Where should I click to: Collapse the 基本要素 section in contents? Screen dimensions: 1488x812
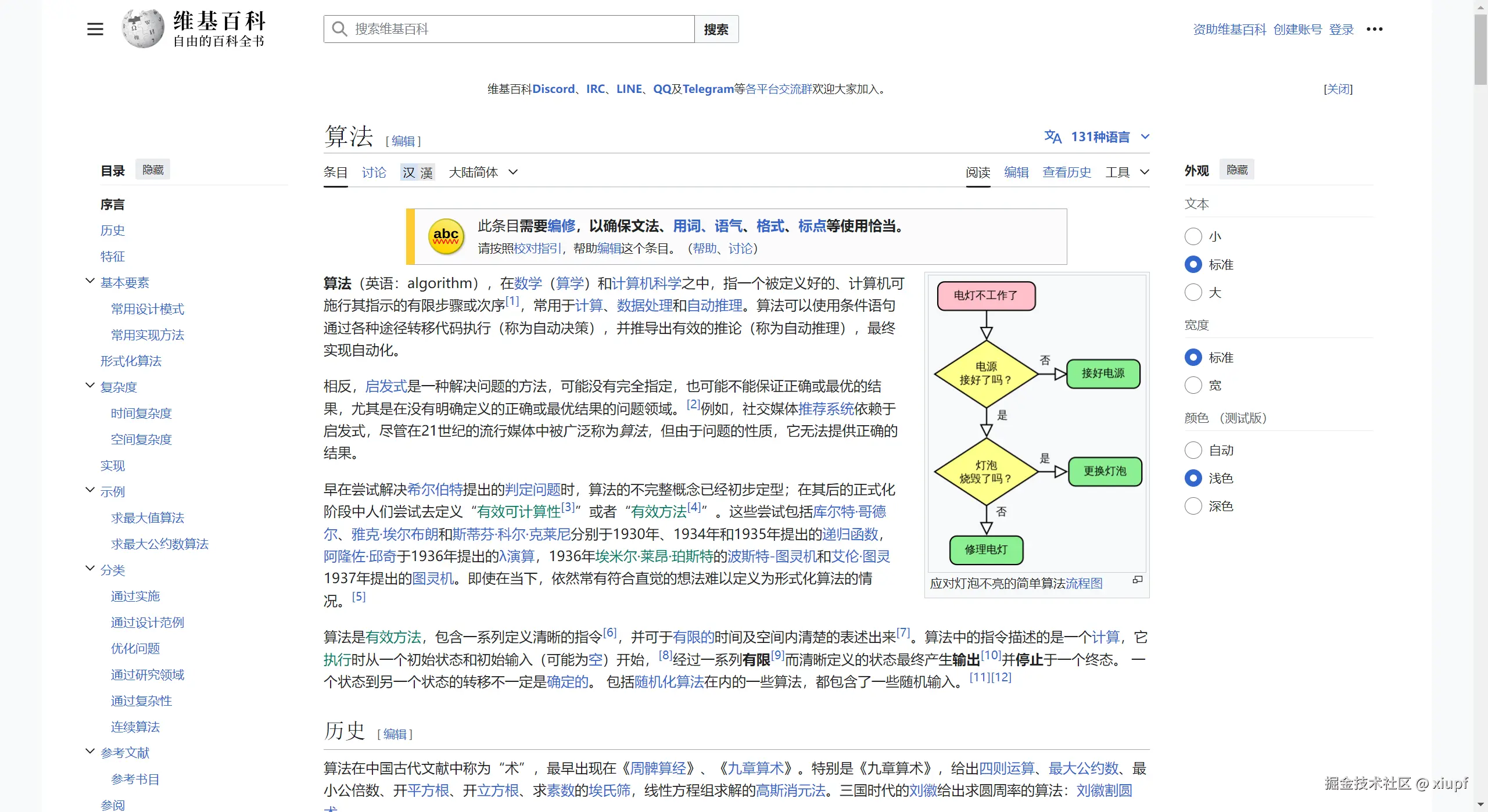click(90, 281)
